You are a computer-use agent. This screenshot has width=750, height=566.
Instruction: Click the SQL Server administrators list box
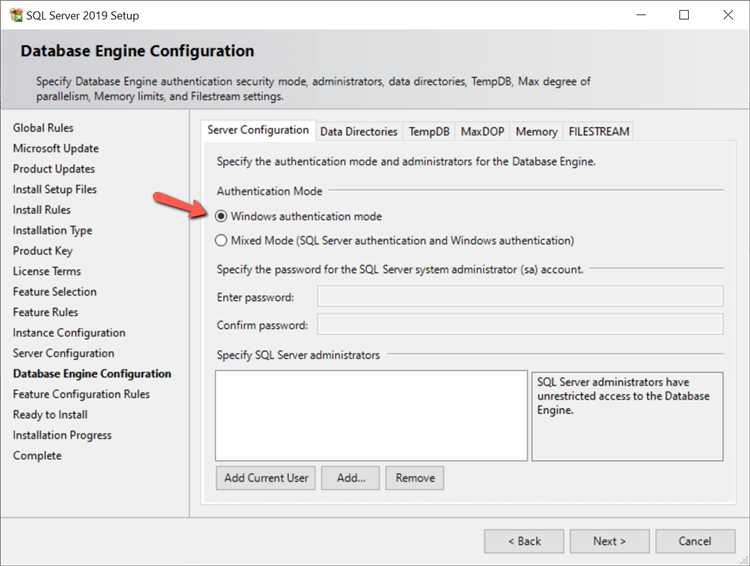tap(371, 415)
